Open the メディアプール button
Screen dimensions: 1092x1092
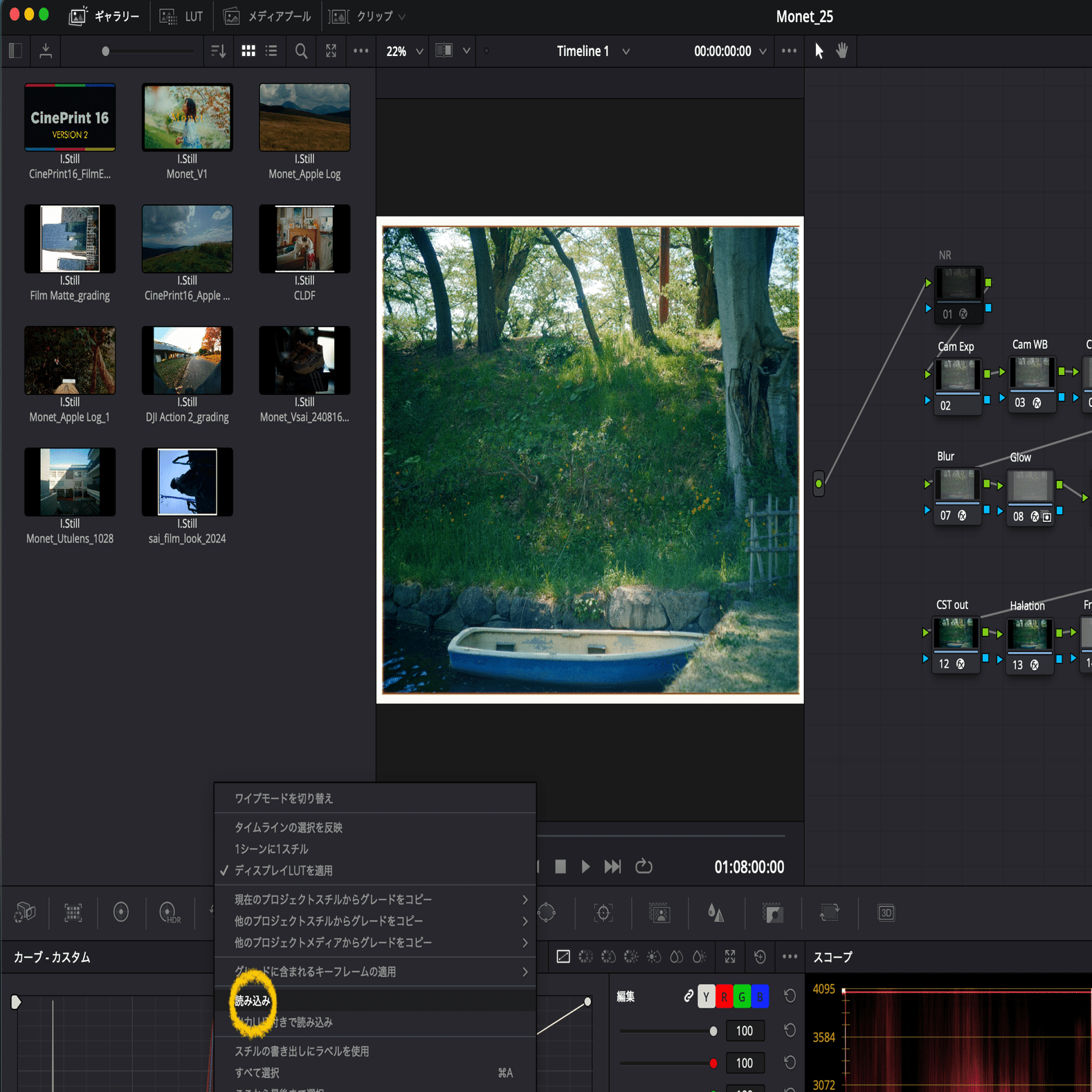click(267, 17)
